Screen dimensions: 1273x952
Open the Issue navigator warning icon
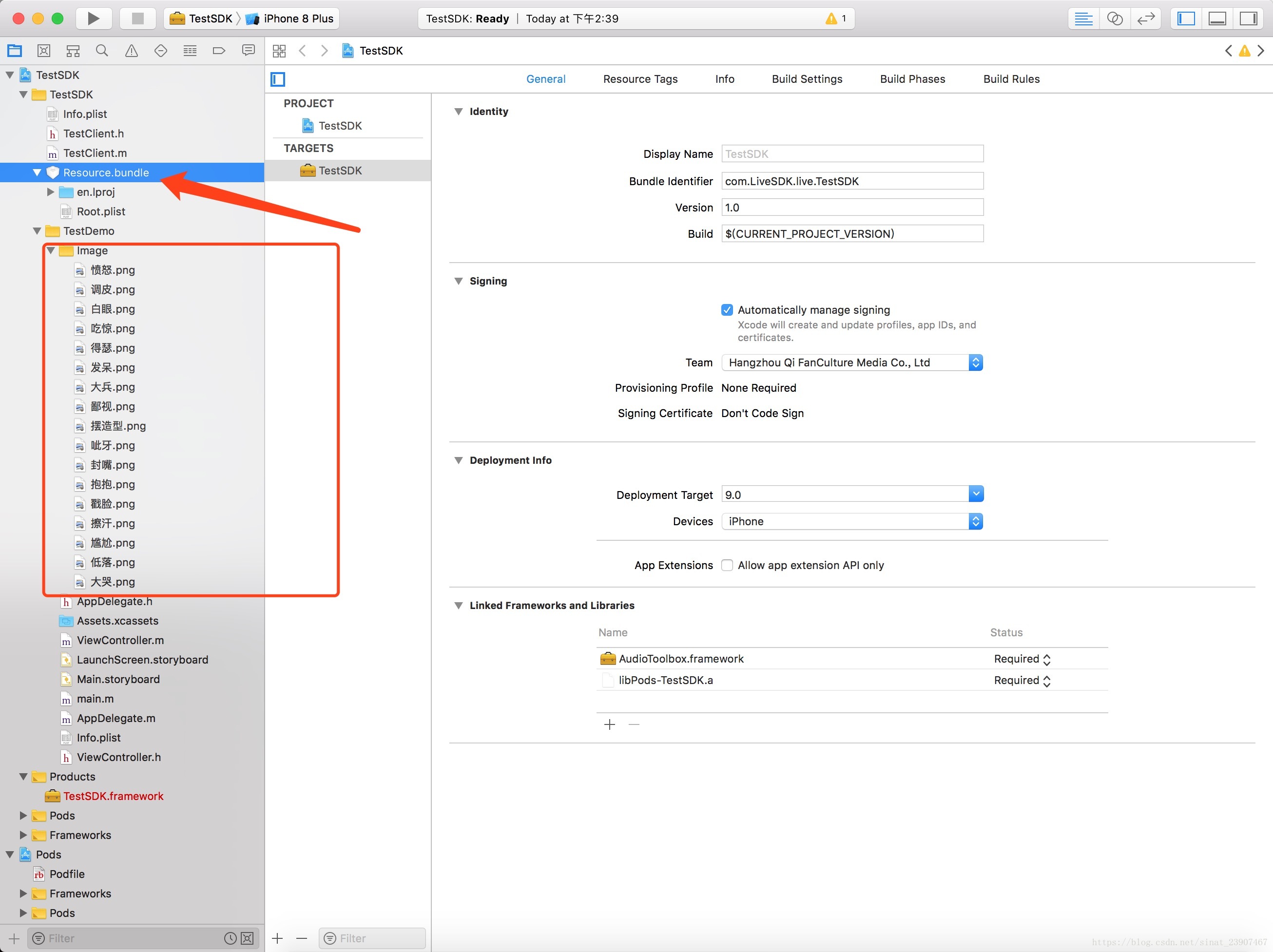click(x=131, y=51)
